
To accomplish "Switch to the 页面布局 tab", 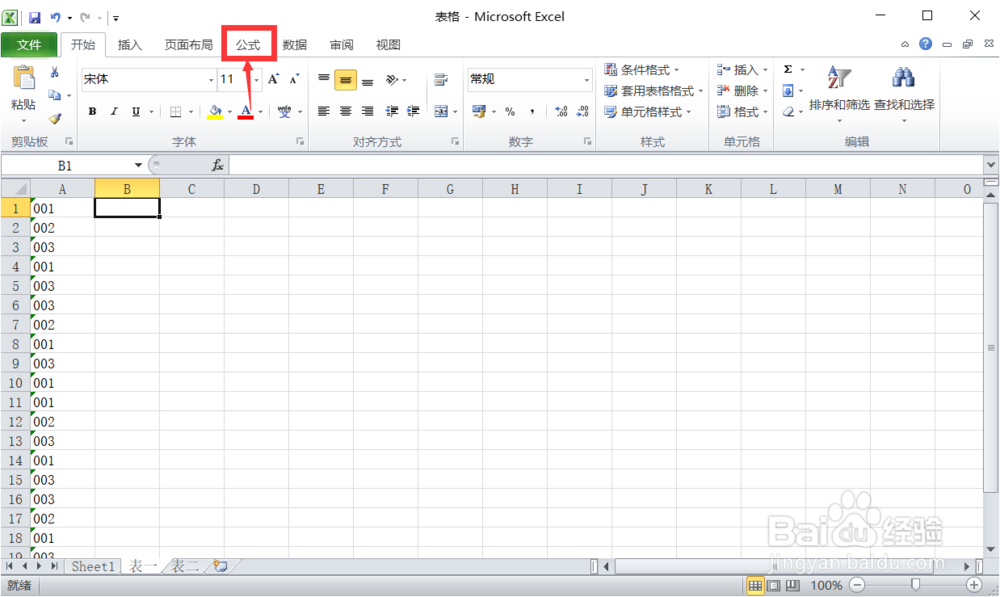I will (188, 45).
